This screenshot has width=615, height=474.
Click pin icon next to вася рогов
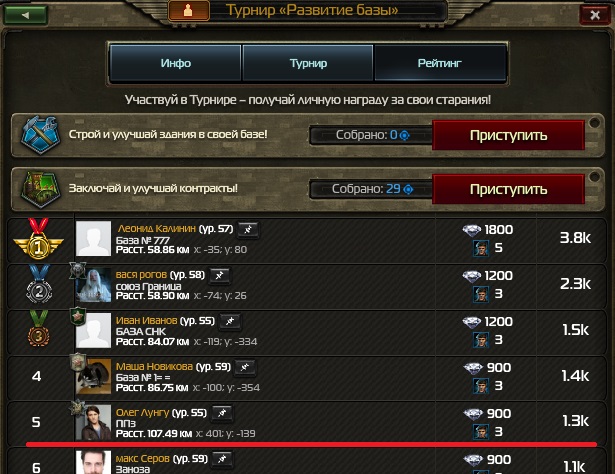[220, 275]
